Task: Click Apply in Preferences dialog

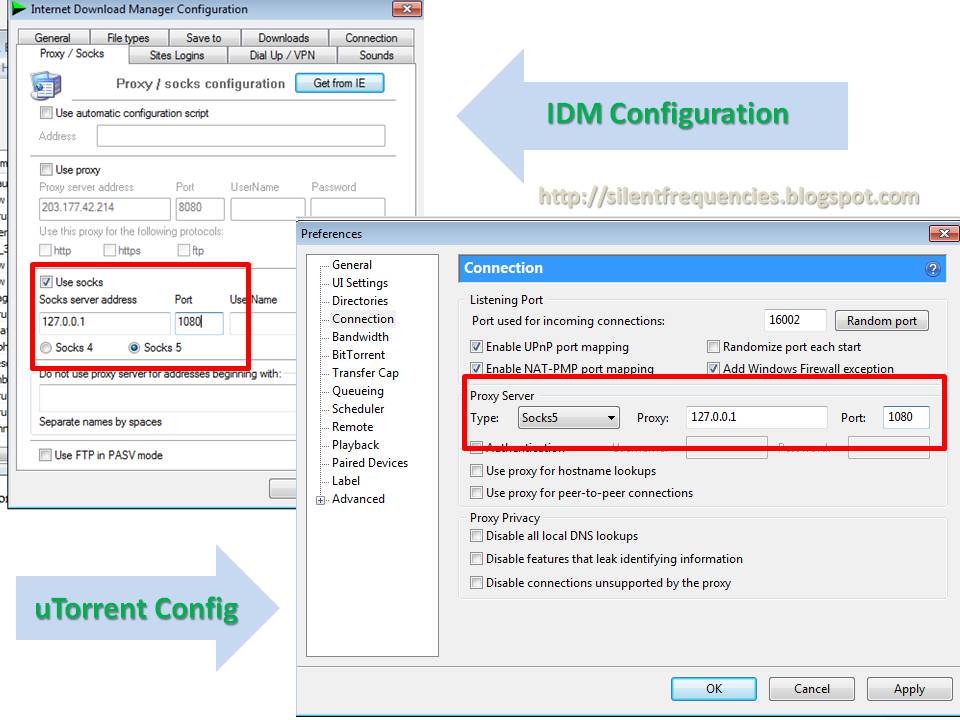Action: [x=909, y=689]
